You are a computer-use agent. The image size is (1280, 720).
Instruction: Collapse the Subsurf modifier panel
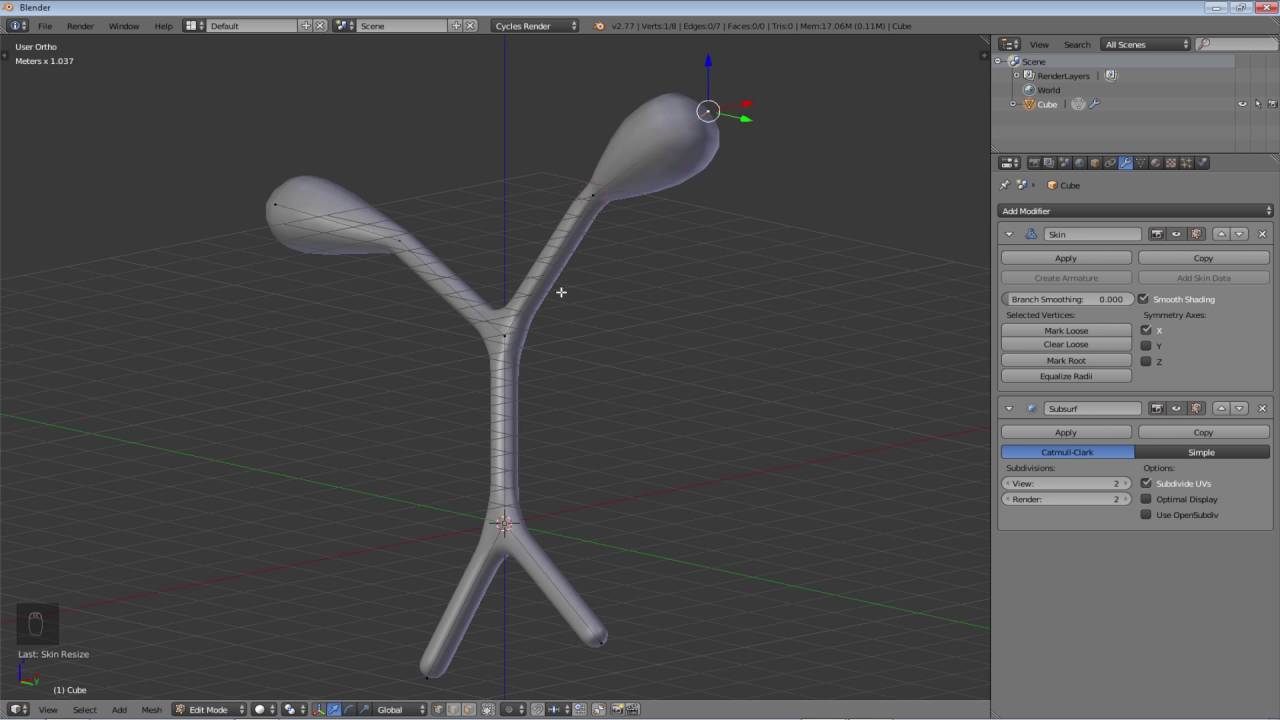(x=1008, y=408)
